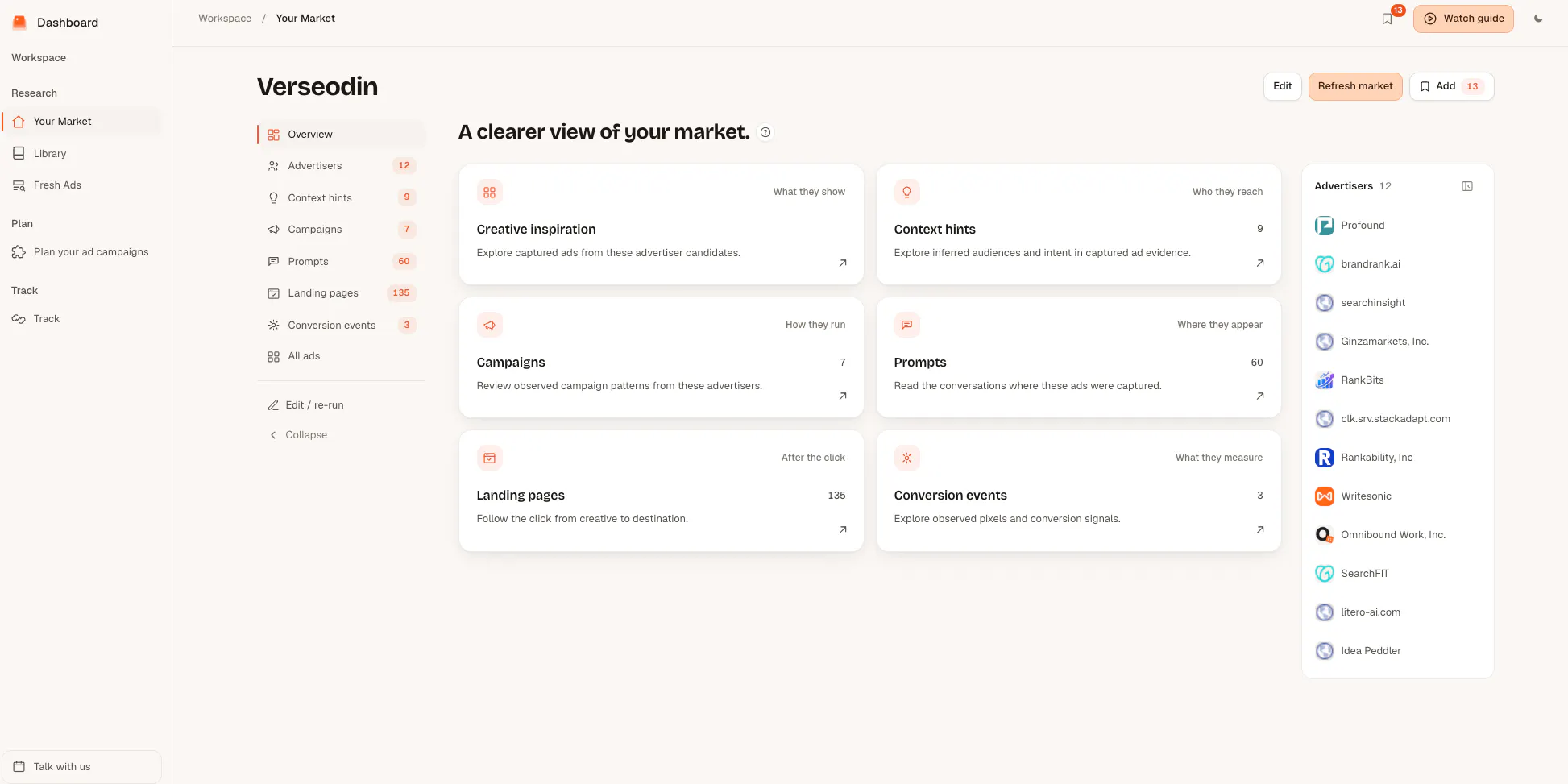Select the Prompts tab in the section list
The width and height of the screenshot is (1568, 784).
[342, 261]
